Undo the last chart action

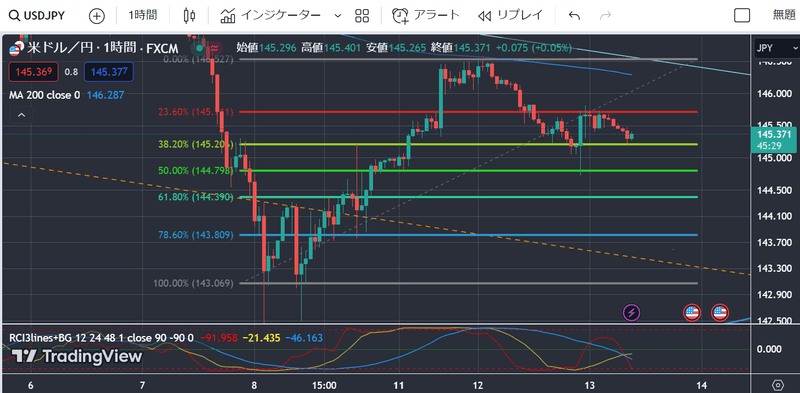[574, 16]
